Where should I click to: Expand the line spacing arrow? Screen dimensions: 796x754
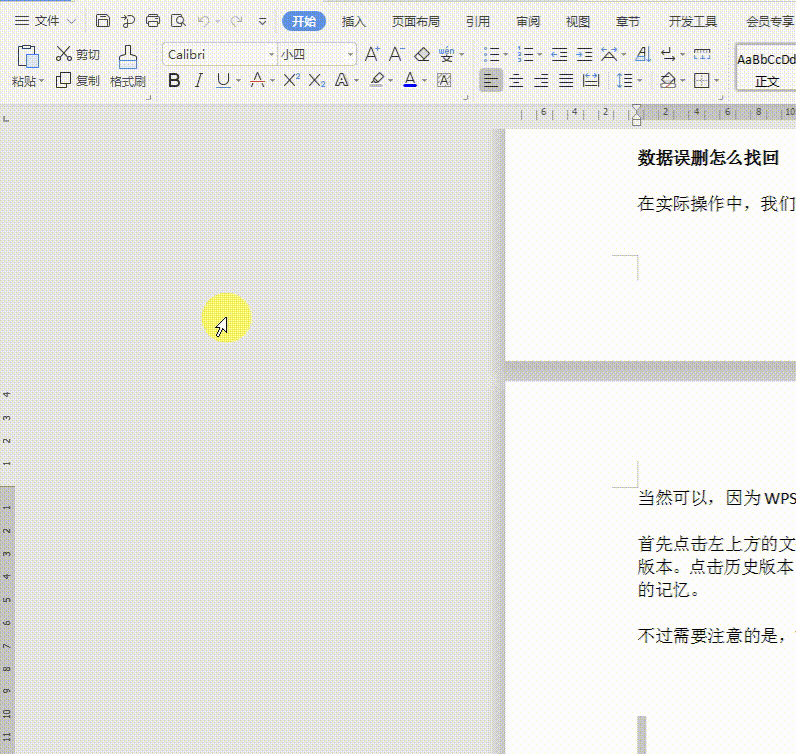coord(639,81)
